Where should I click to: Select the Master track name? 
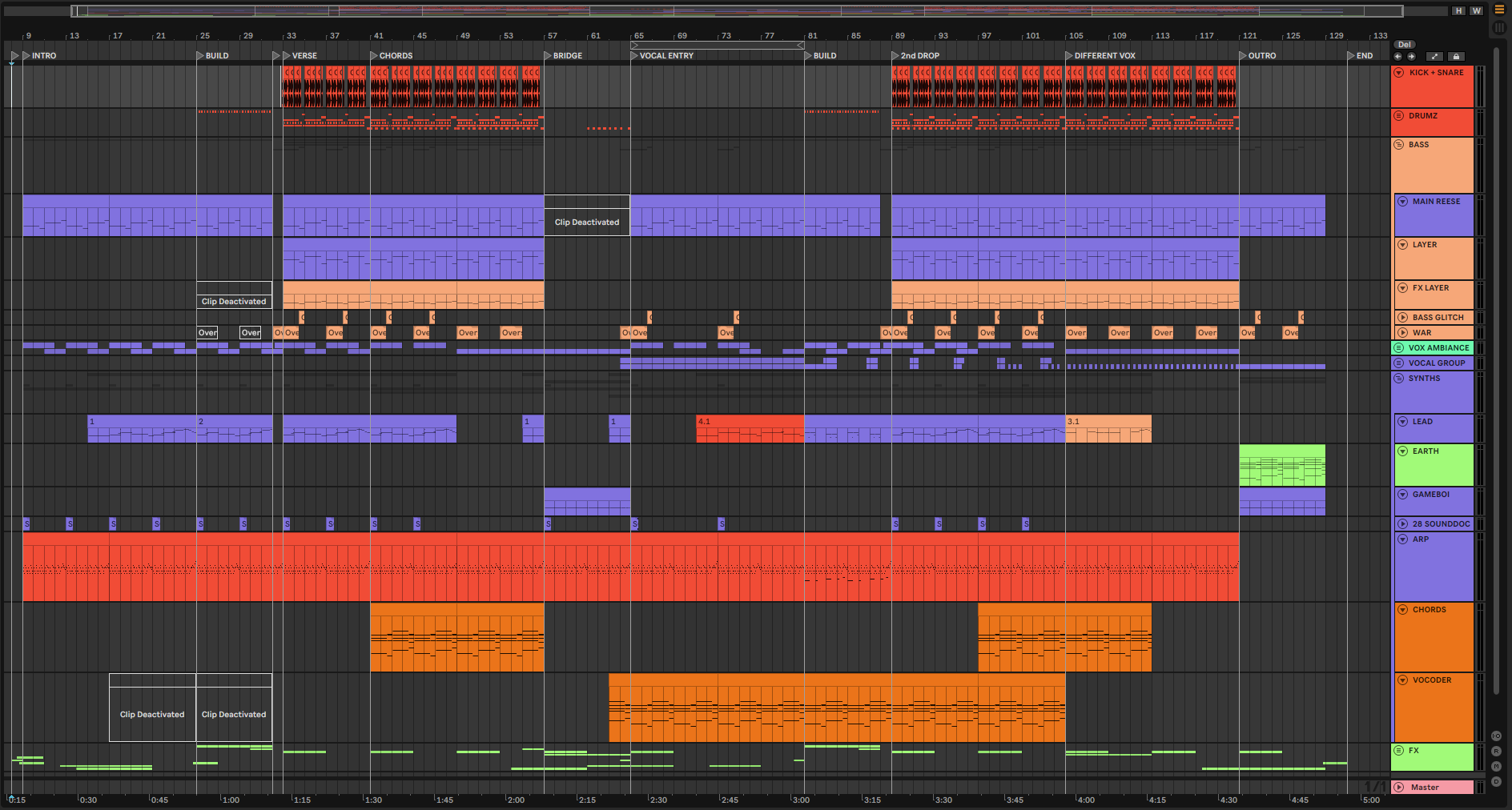(1425, 788)
